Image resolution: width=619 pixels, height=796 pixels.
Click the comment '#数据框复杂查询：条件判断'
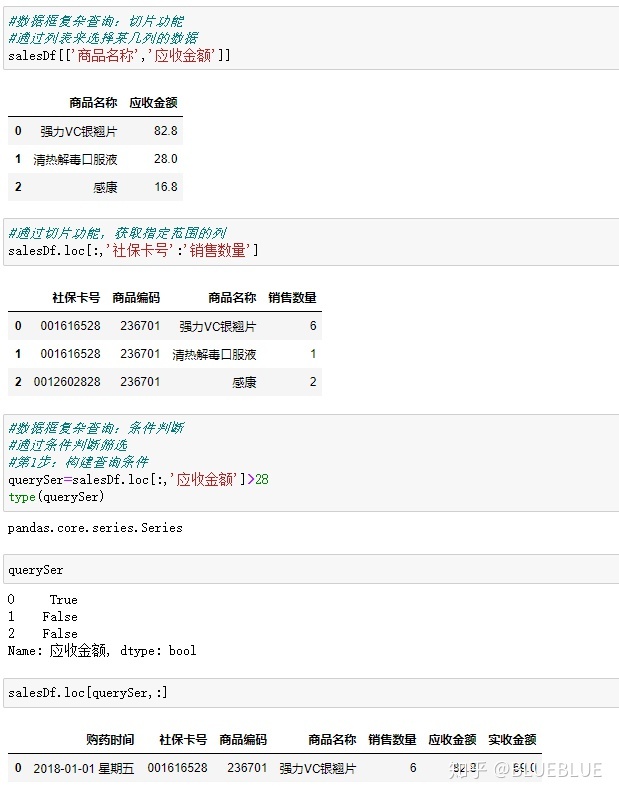(96, 428)
